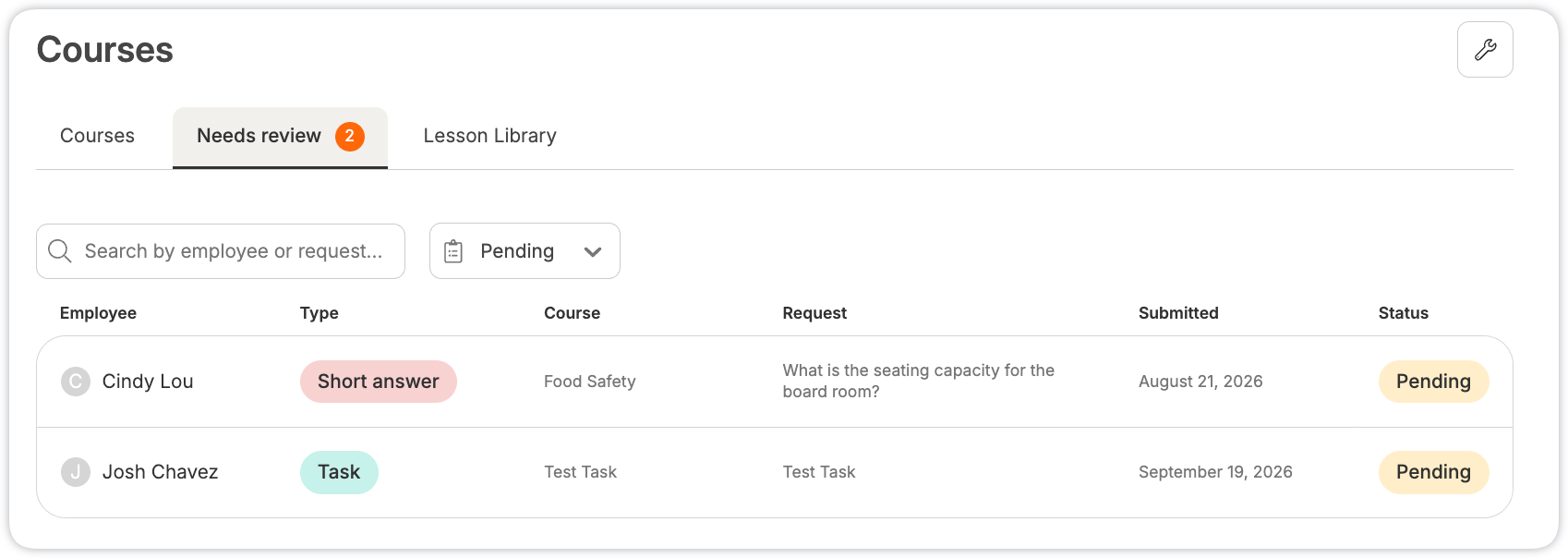This screenshot has height=558, width=1568.
Task: Click the clipboard icon in Pending filter
Action: click(453, 251)
